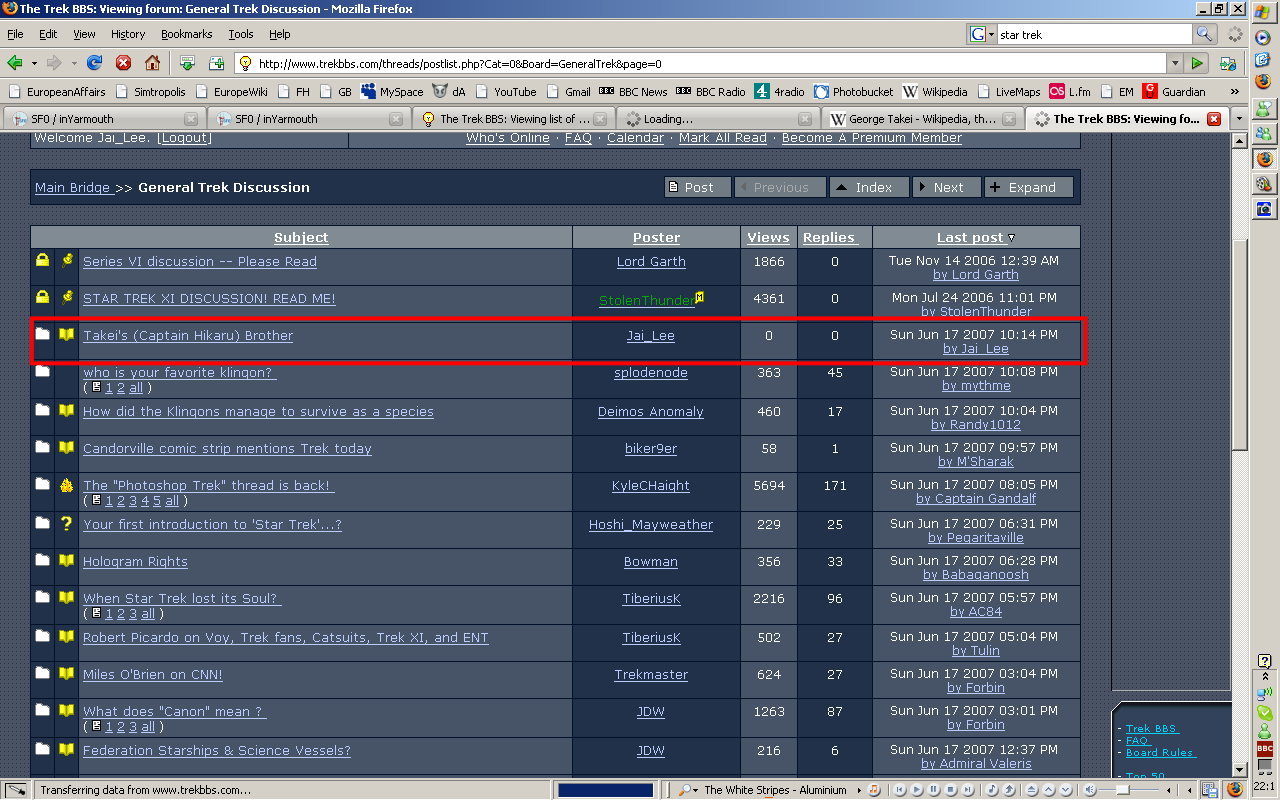This screenshot has height=800, width=1280.
Task: Open the Bookmarks menu
Action: click(x=187, y=34)
